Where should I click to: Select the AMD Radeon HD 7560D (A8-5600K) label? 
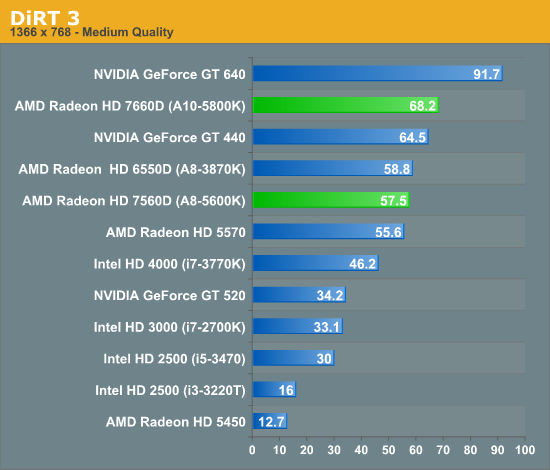pos(134,201)
